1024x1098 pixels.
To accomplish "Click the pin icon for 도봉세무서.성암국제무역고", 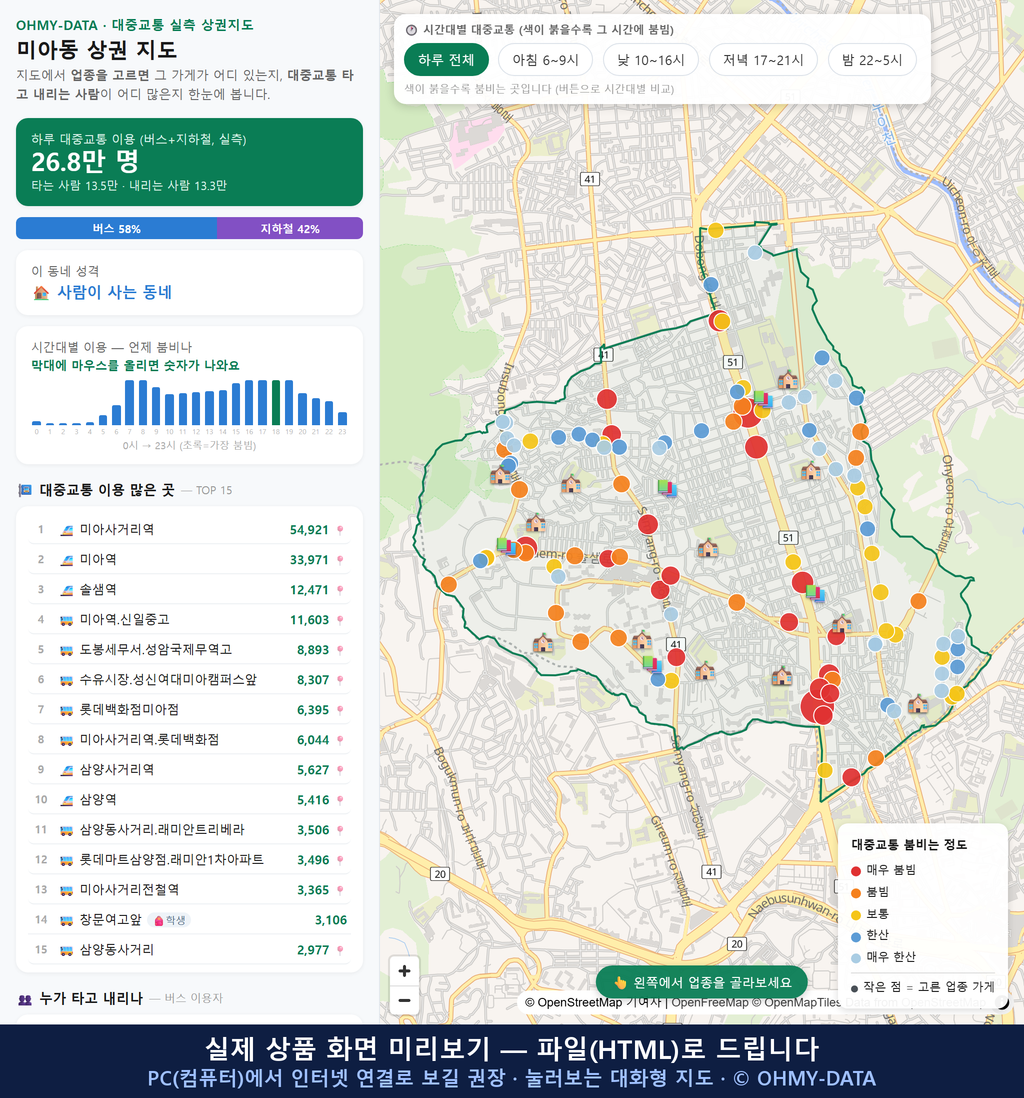I will point(340,650).
